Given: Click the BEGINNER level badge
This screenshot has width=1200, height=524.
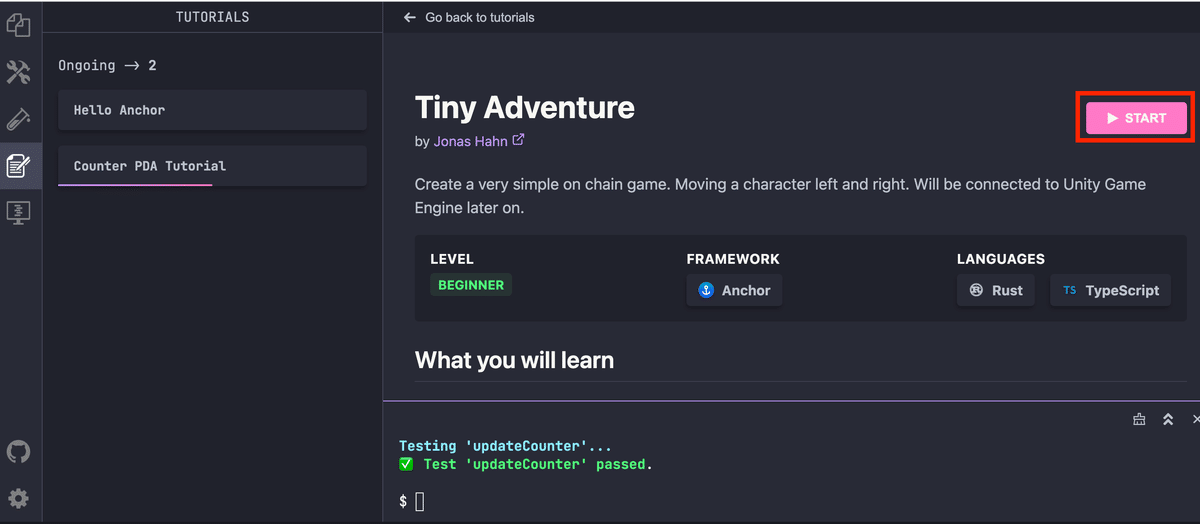Looking at the screenshot, I should point(471,285).
